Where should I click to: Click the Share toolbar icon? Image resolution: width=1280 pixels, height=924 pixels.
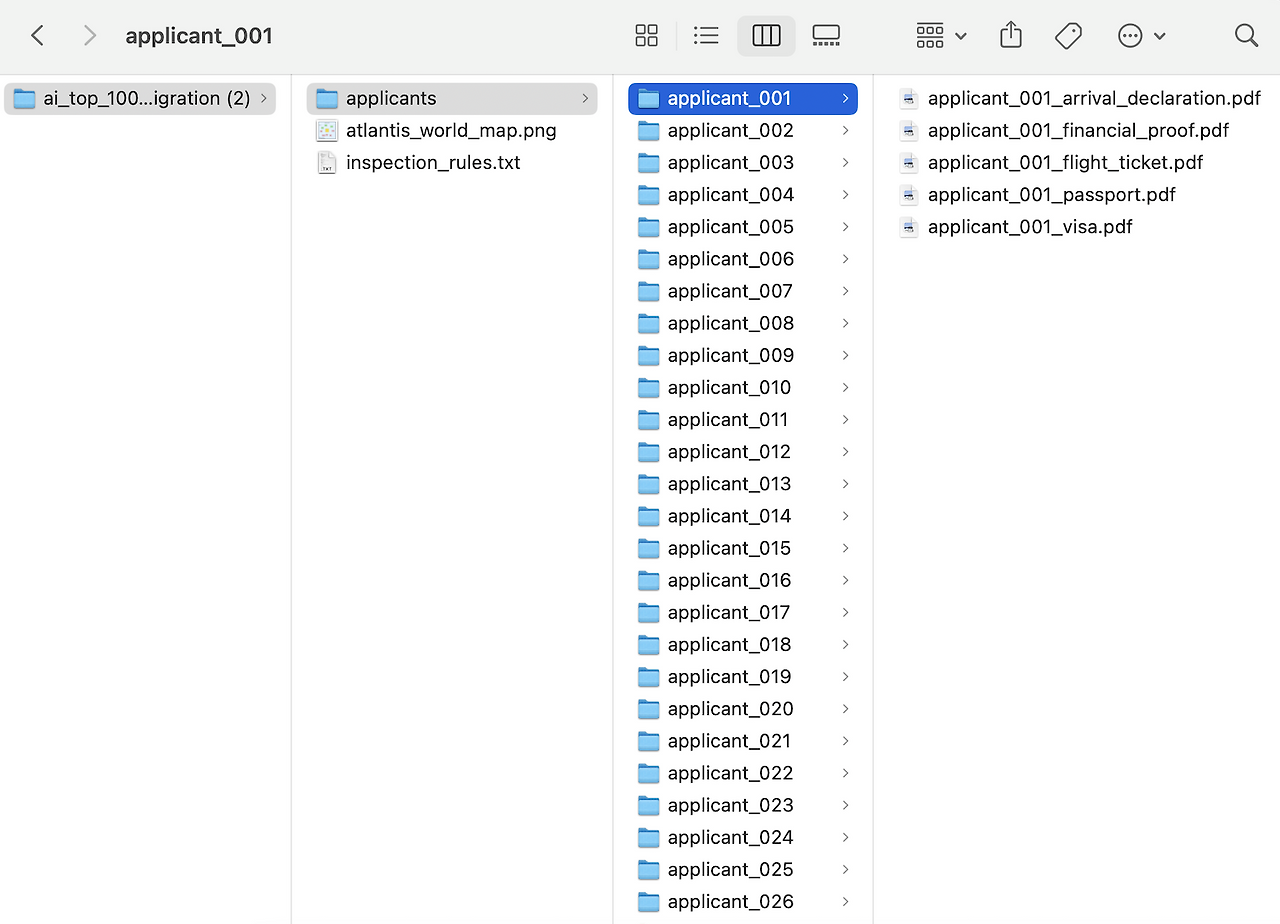[x=1011, y=36]
